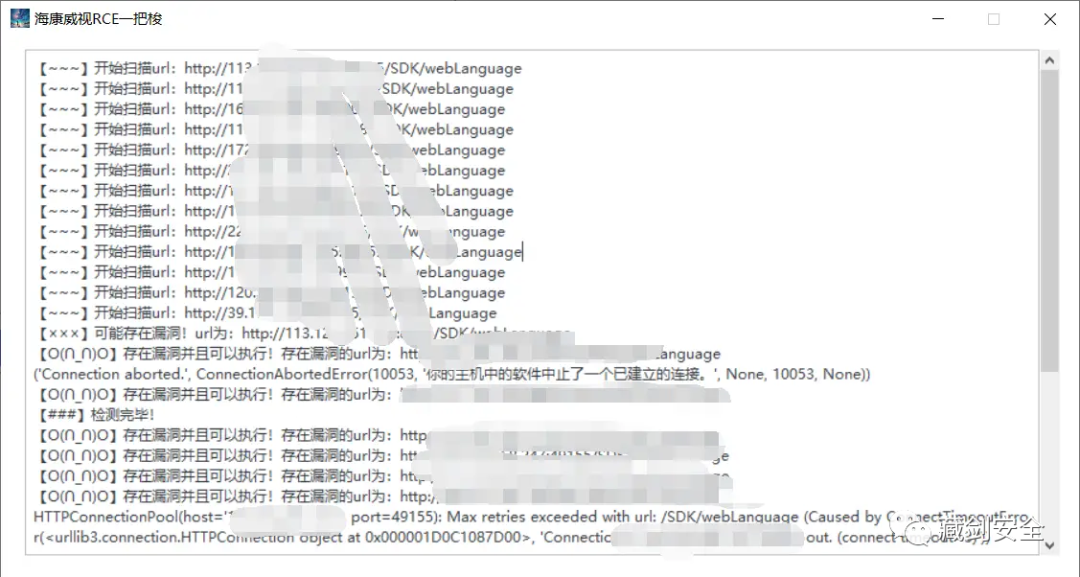Screen dimensions: 1080x577
Task: Click the 检测完毕 completion line
Action: coord(95,415)
